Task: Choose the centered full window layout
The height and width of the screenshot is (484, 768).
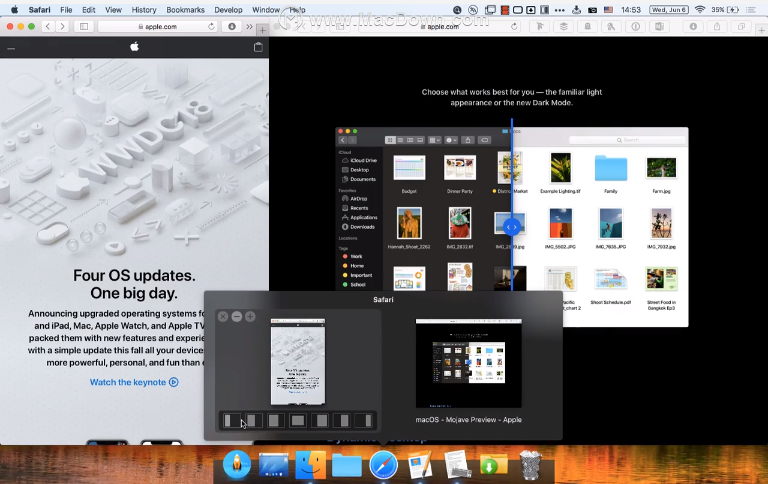Action: click(x=298, y=420)
